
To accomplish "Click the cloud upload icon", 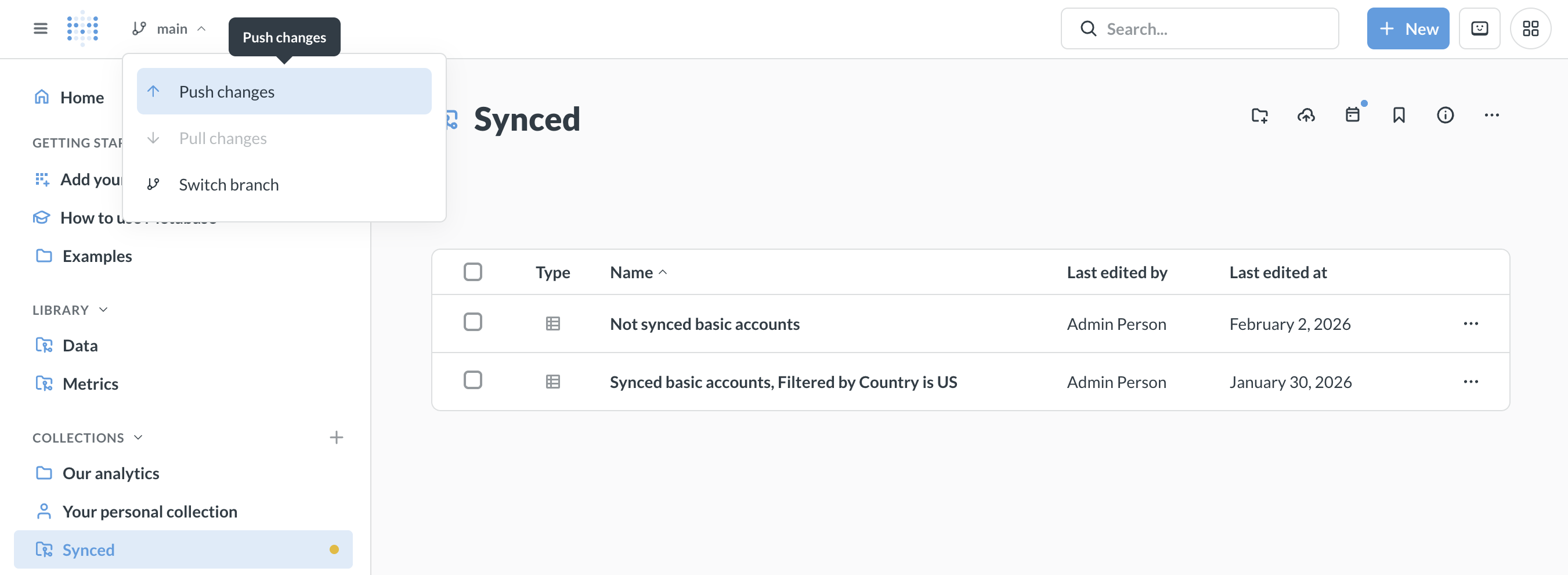I will pos(1306,115).
